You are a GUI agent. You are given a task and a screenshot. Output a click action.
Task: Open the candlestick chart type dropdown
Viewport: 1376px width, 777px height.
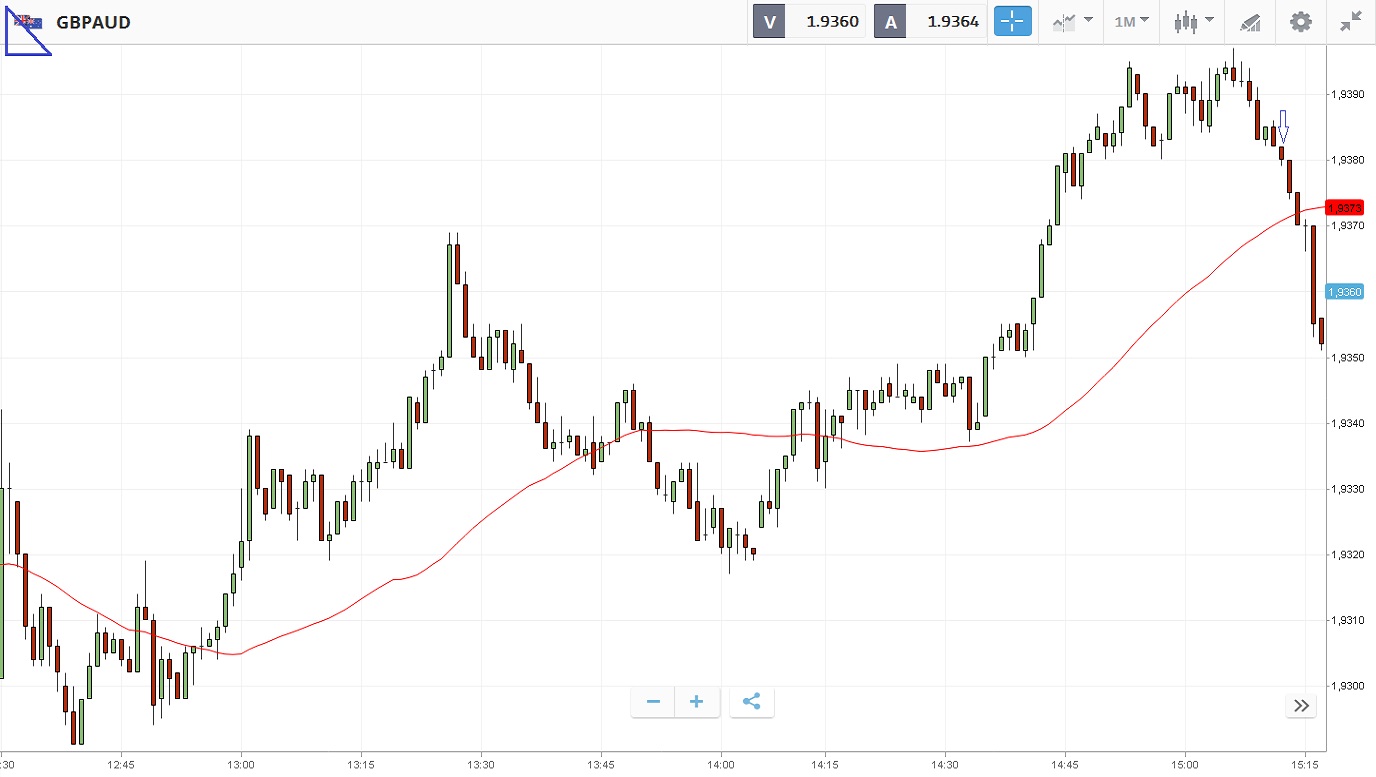pos(1194,21)
